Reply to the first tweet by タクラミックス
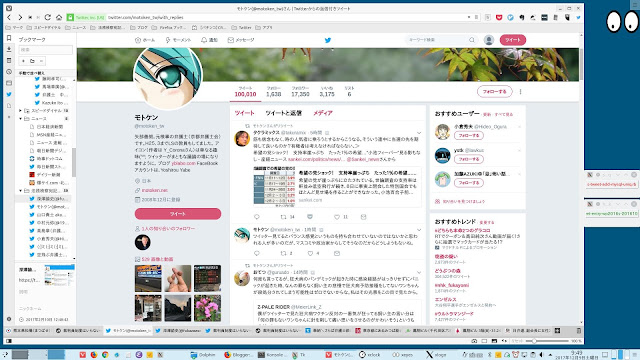The height and width of the screenshot is (360, 640). 257,217
